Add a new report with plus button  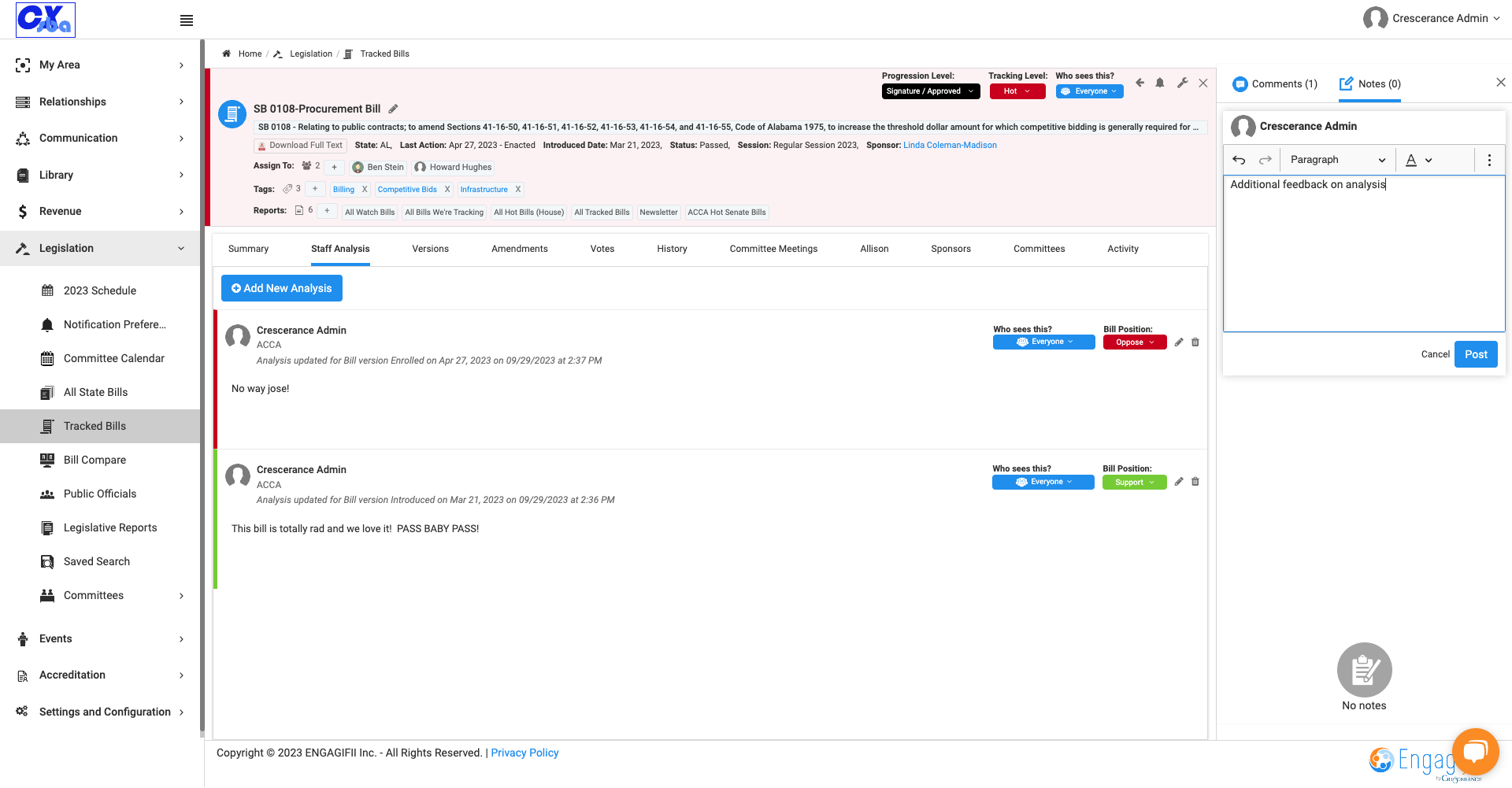click(327, 211)
